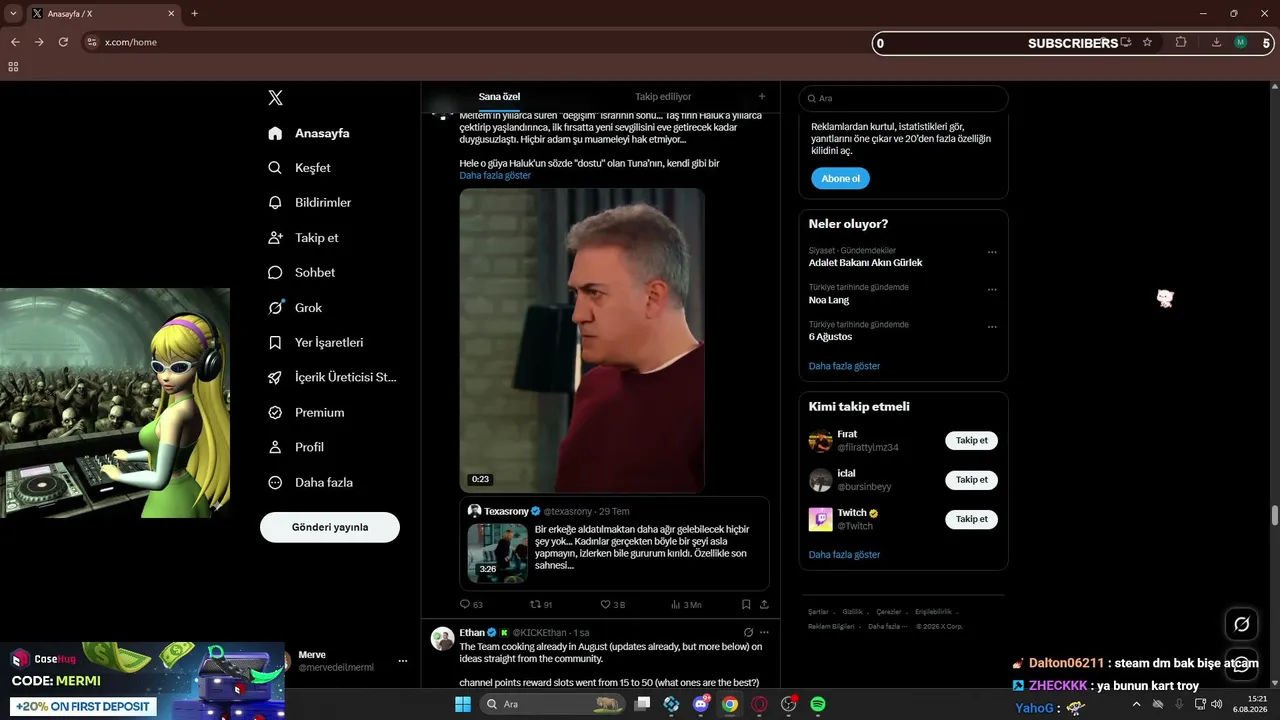Open Bildirimler notifications
The width and height of the screenshot is (1280, 720).
[x=309, y=203]
